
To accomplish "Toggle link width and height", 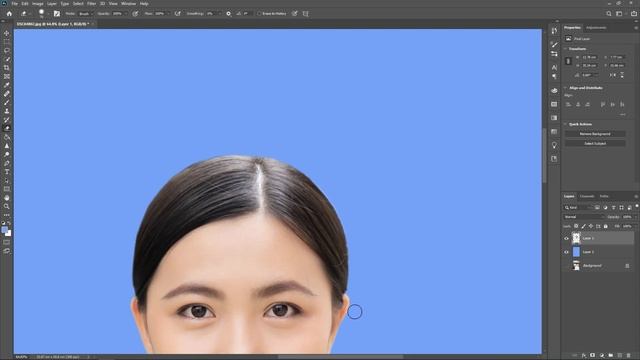I will coord(568,61).
